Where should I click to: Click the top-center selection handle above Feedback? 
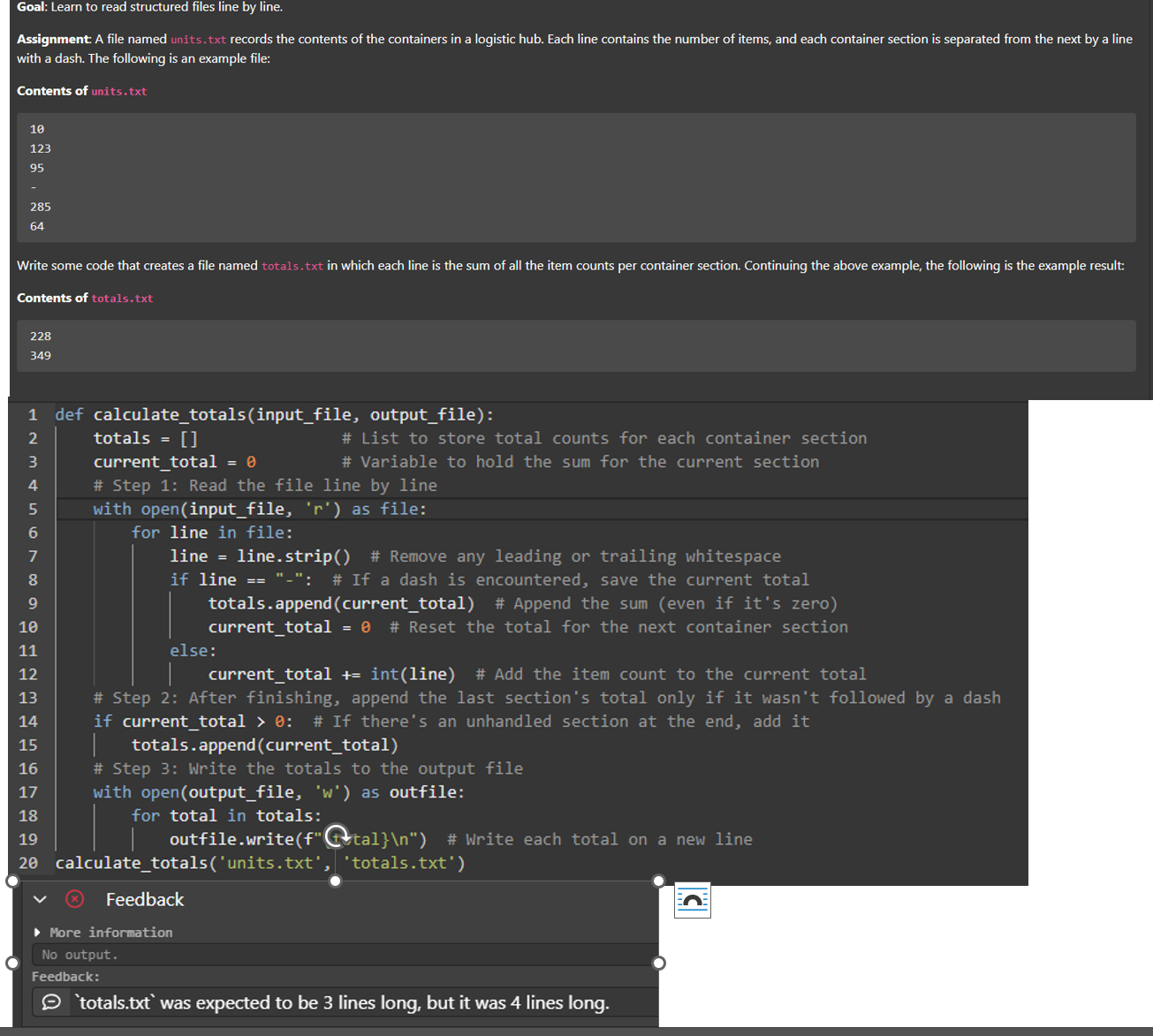(336, 880)
